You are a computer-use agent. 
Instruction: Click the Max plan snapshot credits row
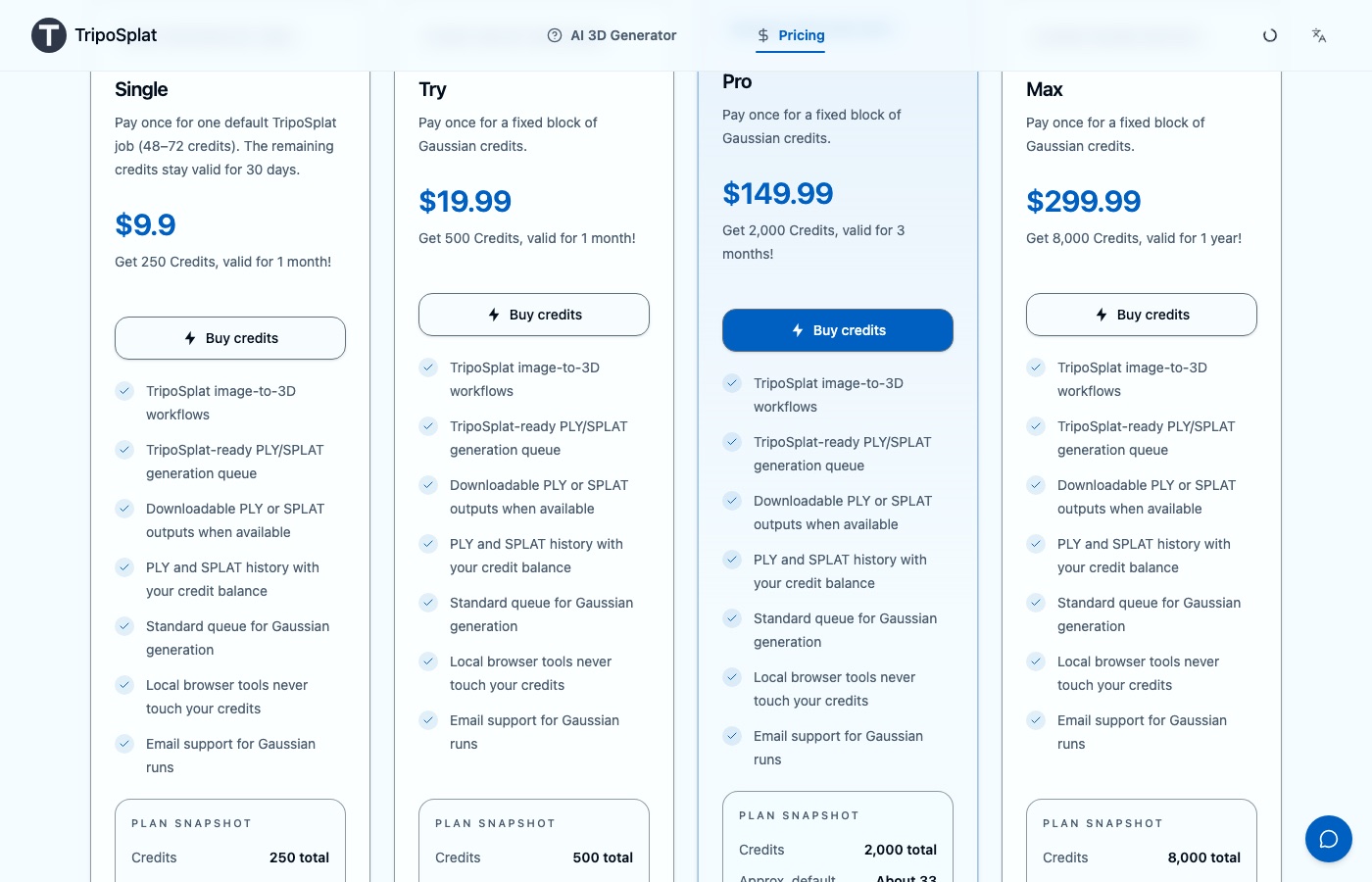pyautogui.click(x=1142, y=857)
